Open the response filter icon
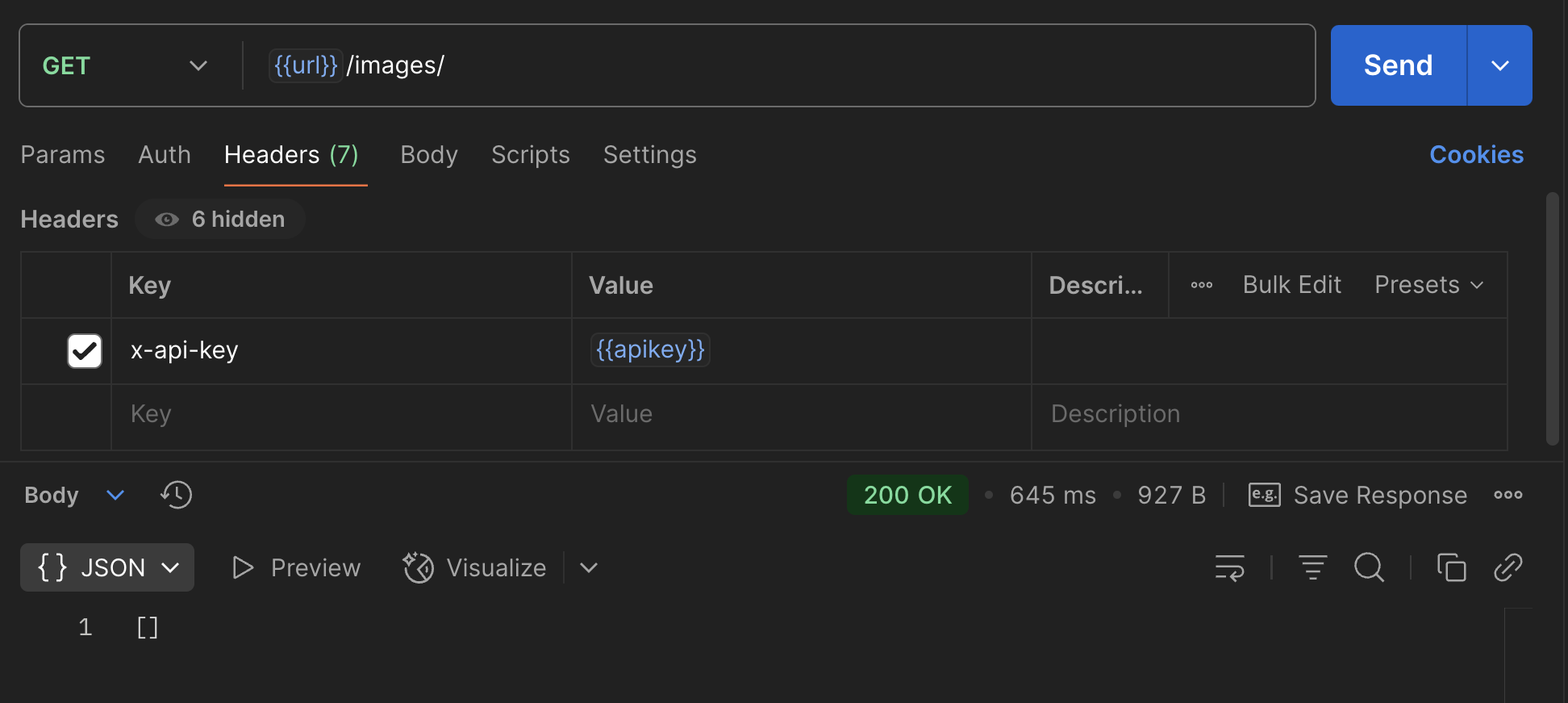Screen dimensions: 1568x703 pos(1312,567)
